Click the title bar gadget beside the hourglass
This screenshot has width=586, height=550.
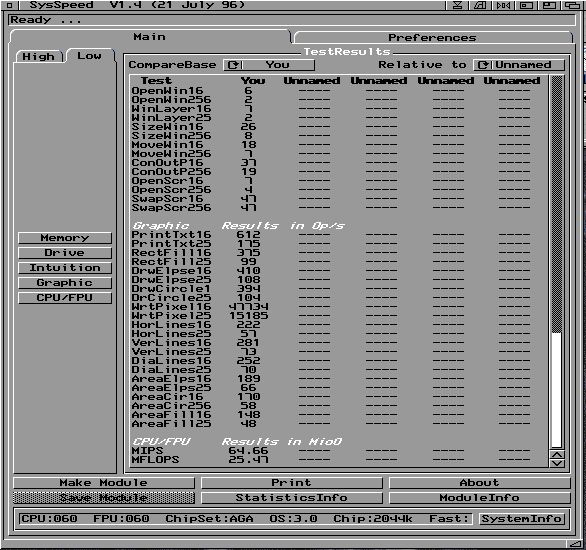480,5
